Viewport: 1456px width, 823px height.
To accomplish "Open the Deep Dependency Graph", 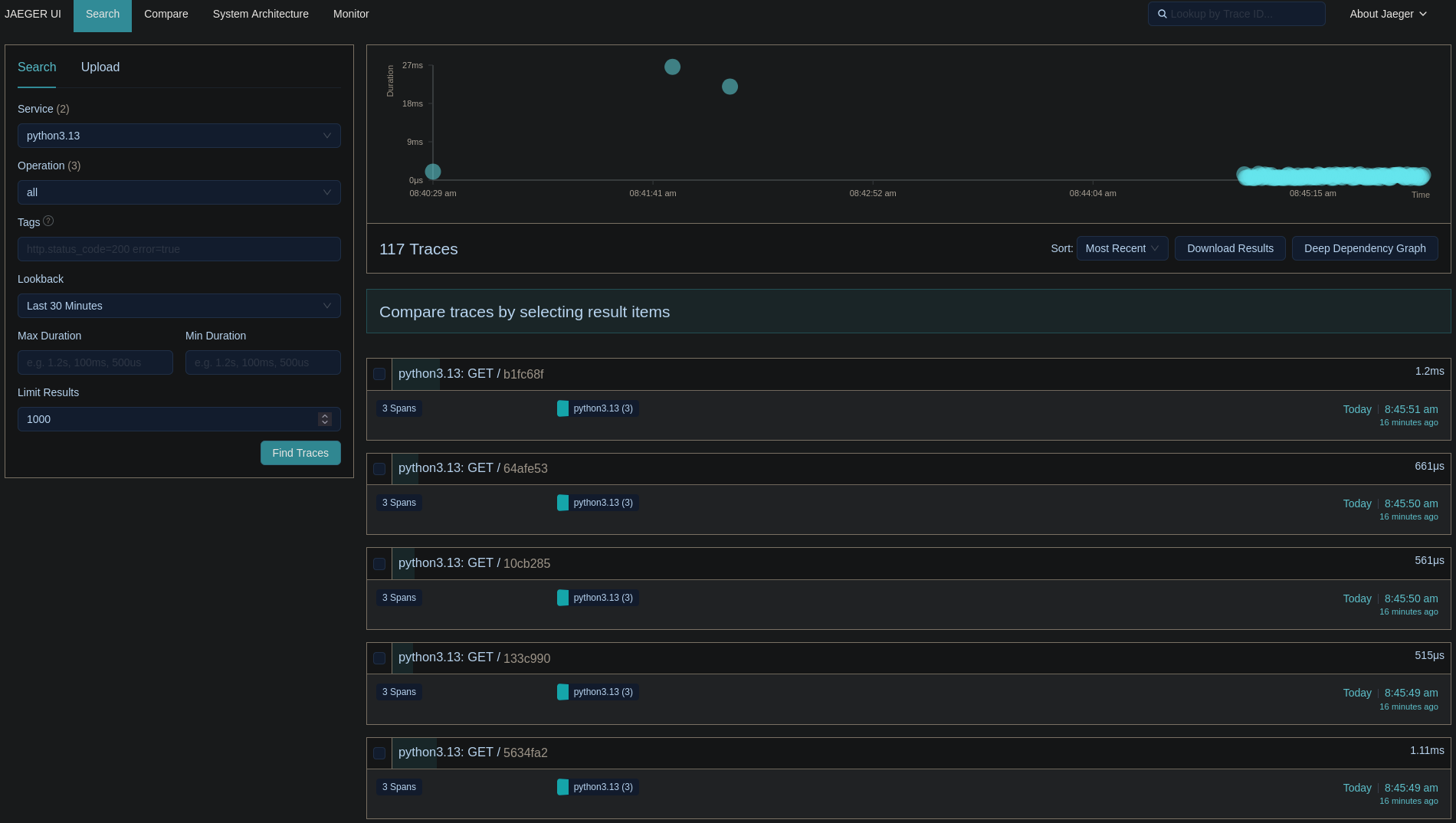I will coord(1364,248).
